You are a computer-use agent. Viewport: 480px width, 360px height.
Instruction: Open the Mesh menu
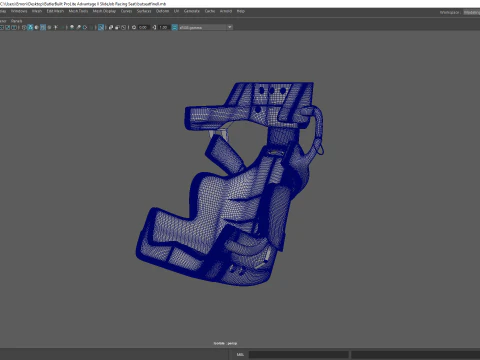(37, 11)
